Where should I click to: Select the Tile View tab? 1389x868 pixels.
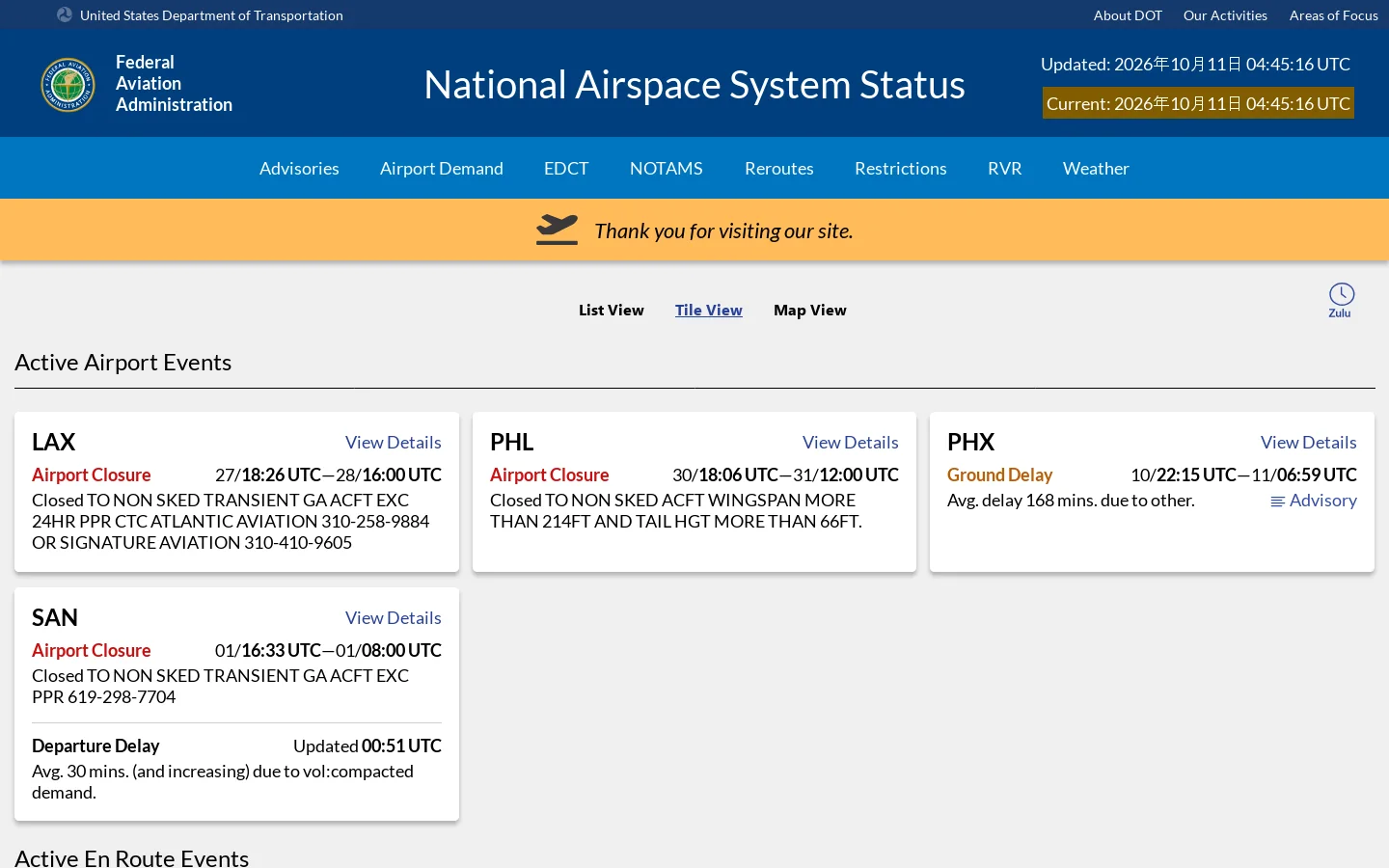(709, 310)
